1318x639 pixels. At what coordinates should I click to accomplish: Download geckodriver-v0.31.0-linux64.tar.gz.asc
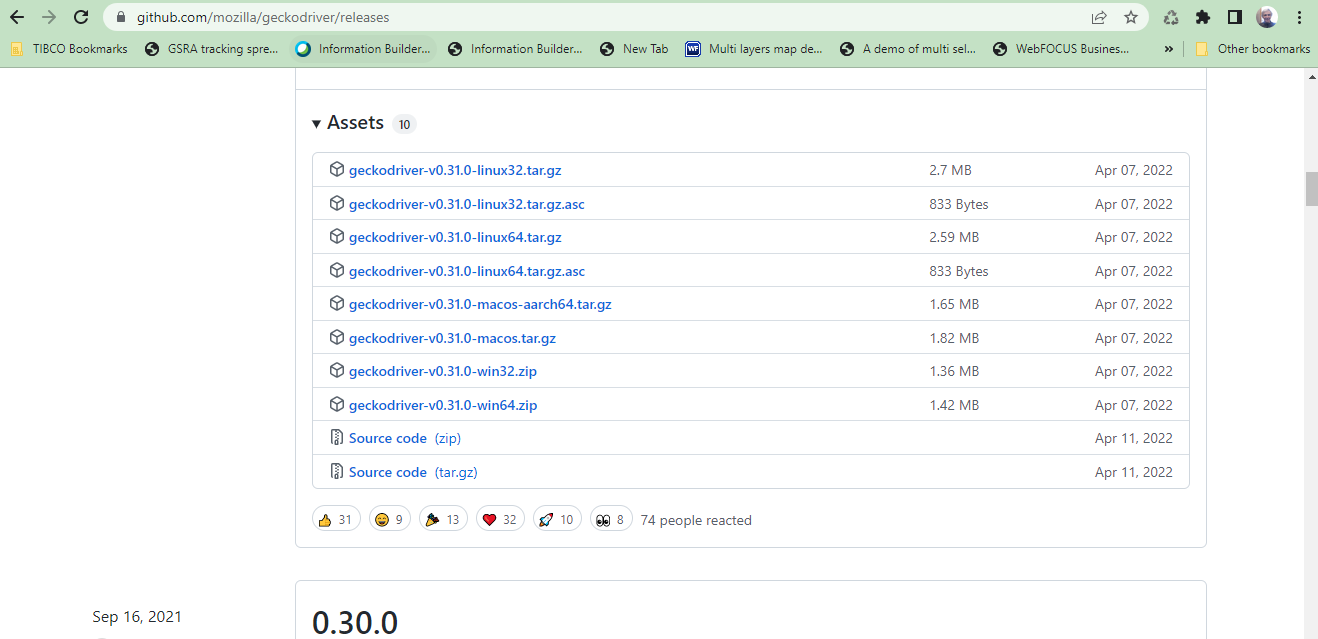coord(467,271)
